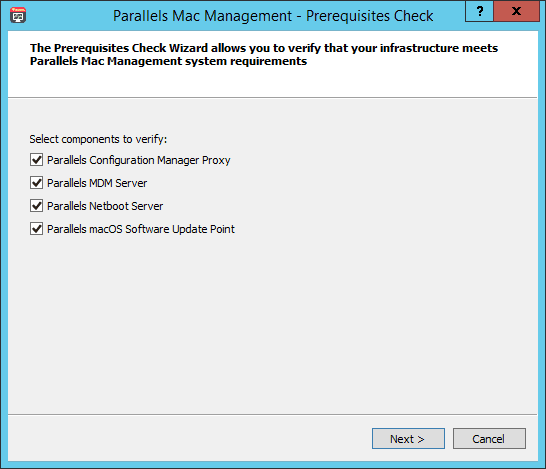Image resolution: width=546 pixels, height=469 pixels.
Task: Open help with the question mark button
Action: point(479,11)
